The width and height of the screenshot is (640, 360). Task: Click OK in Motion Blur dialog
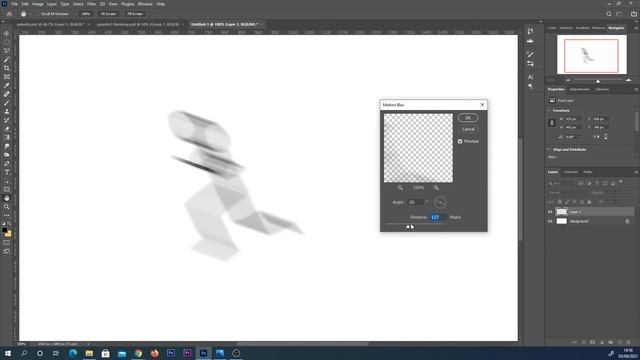(468, 118)
